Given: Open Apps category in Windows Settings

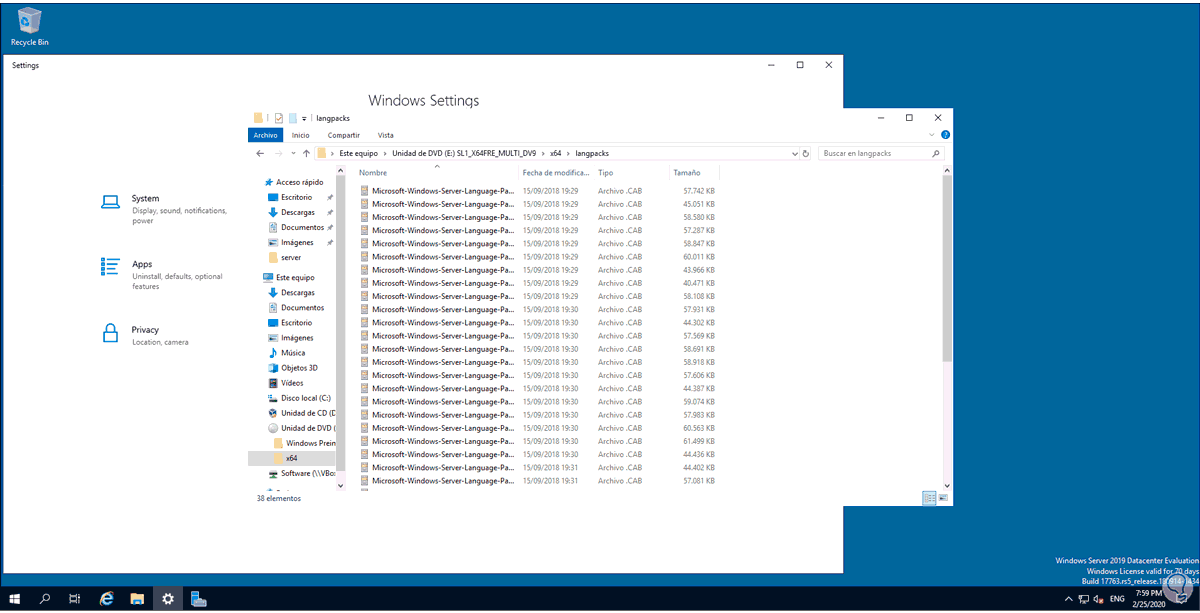Looking at the screenshot, I should click(166, 274).
